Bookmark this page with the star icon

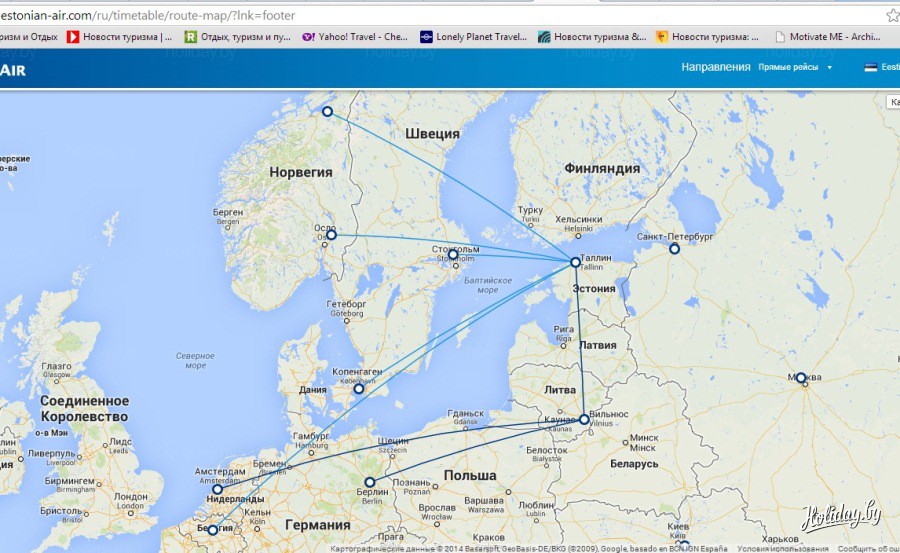(x=891, y=15)
